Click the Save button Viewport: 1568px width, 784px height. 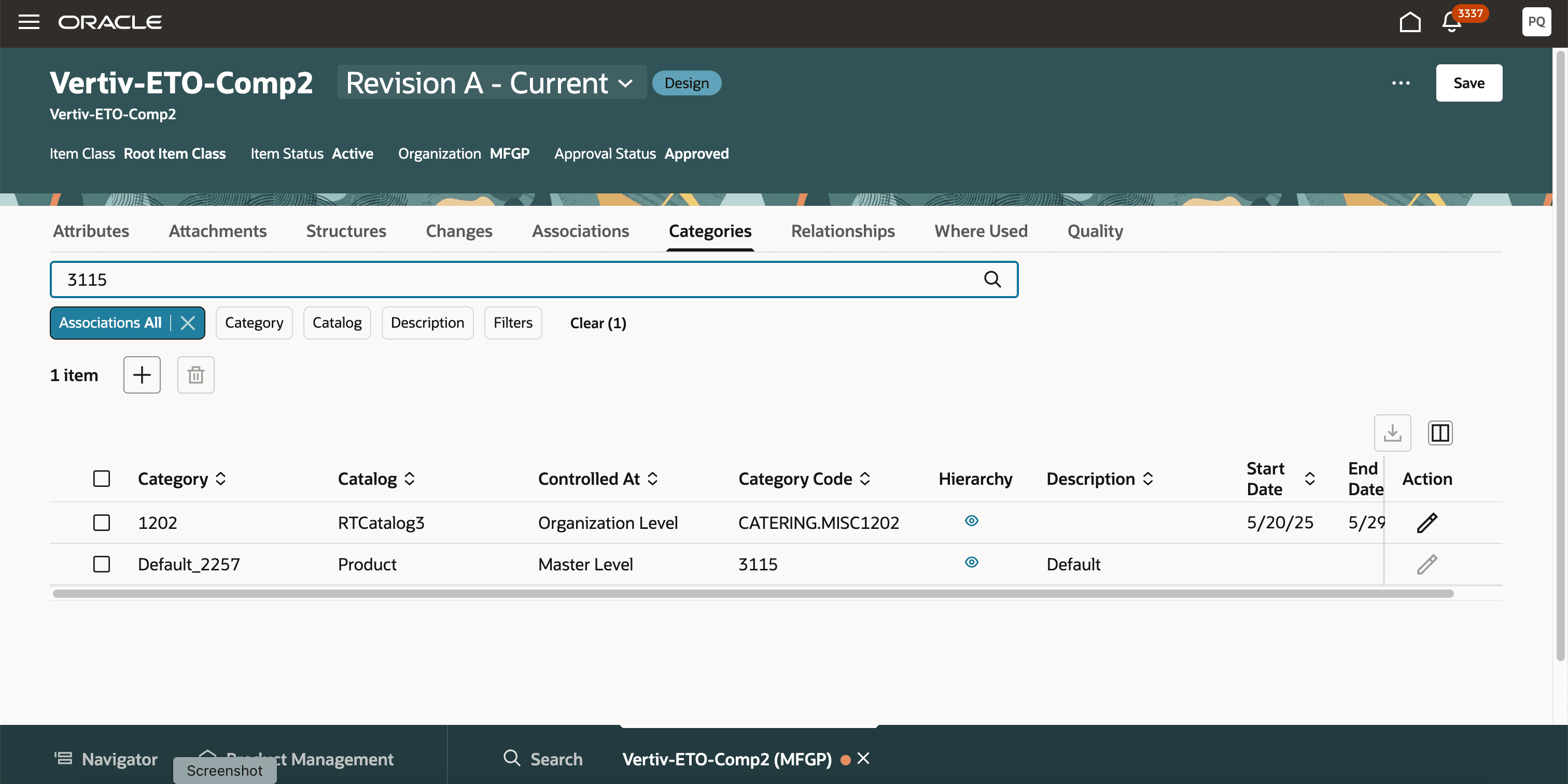(1468, 83)
